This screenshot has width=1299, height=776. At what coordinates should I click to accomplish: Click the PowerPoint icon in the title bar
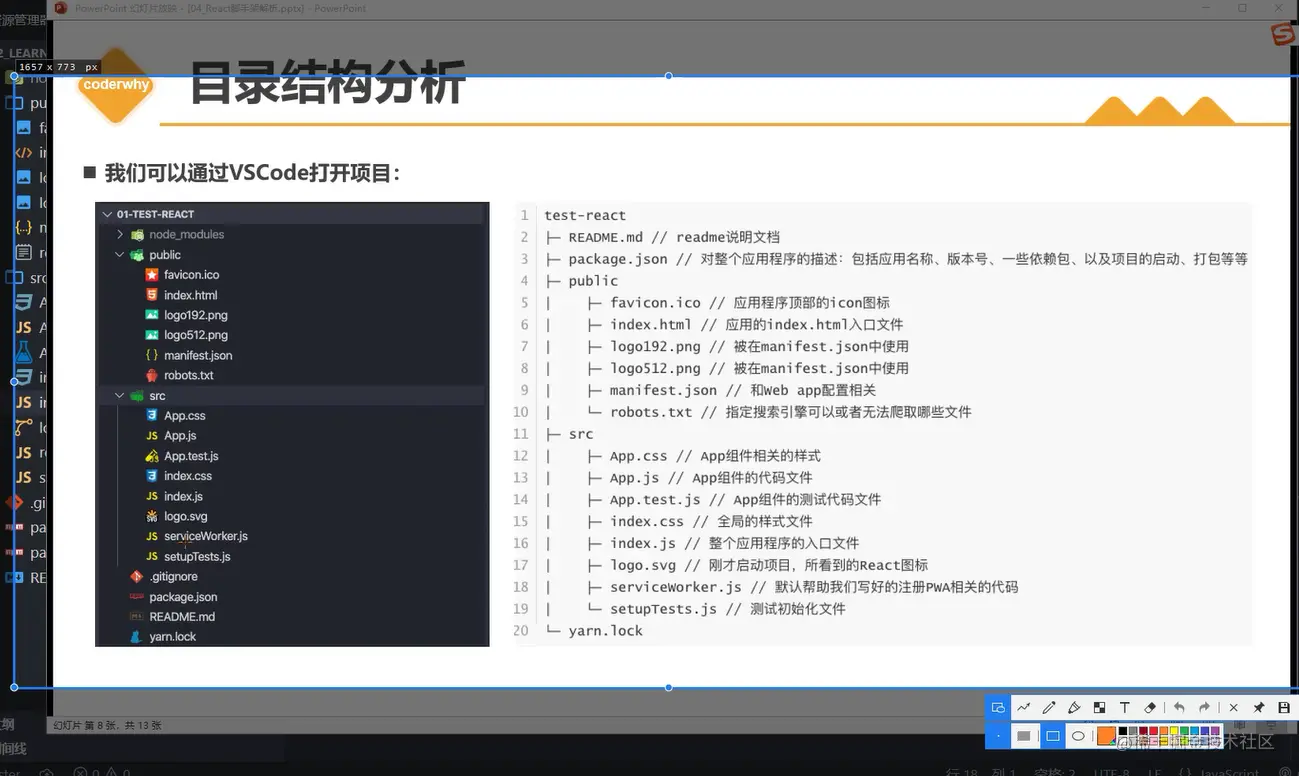tap(61, 8)
